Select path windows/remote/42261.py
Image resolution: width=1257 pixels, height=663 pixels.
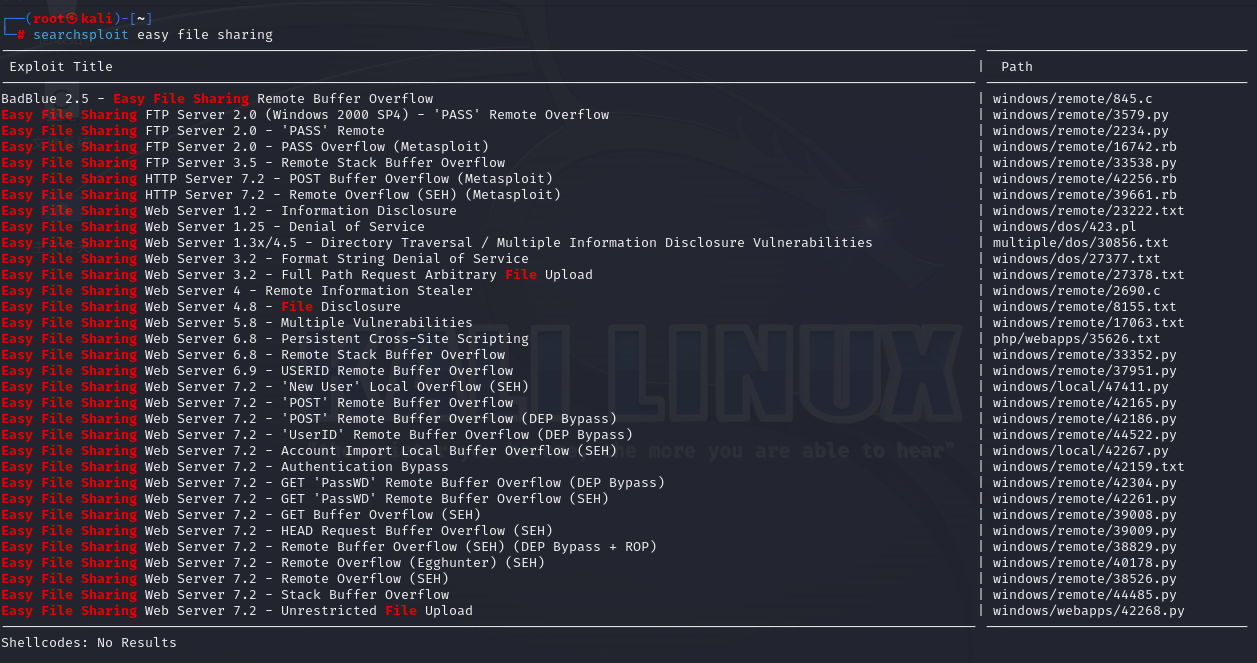[x=1085, y=499]
